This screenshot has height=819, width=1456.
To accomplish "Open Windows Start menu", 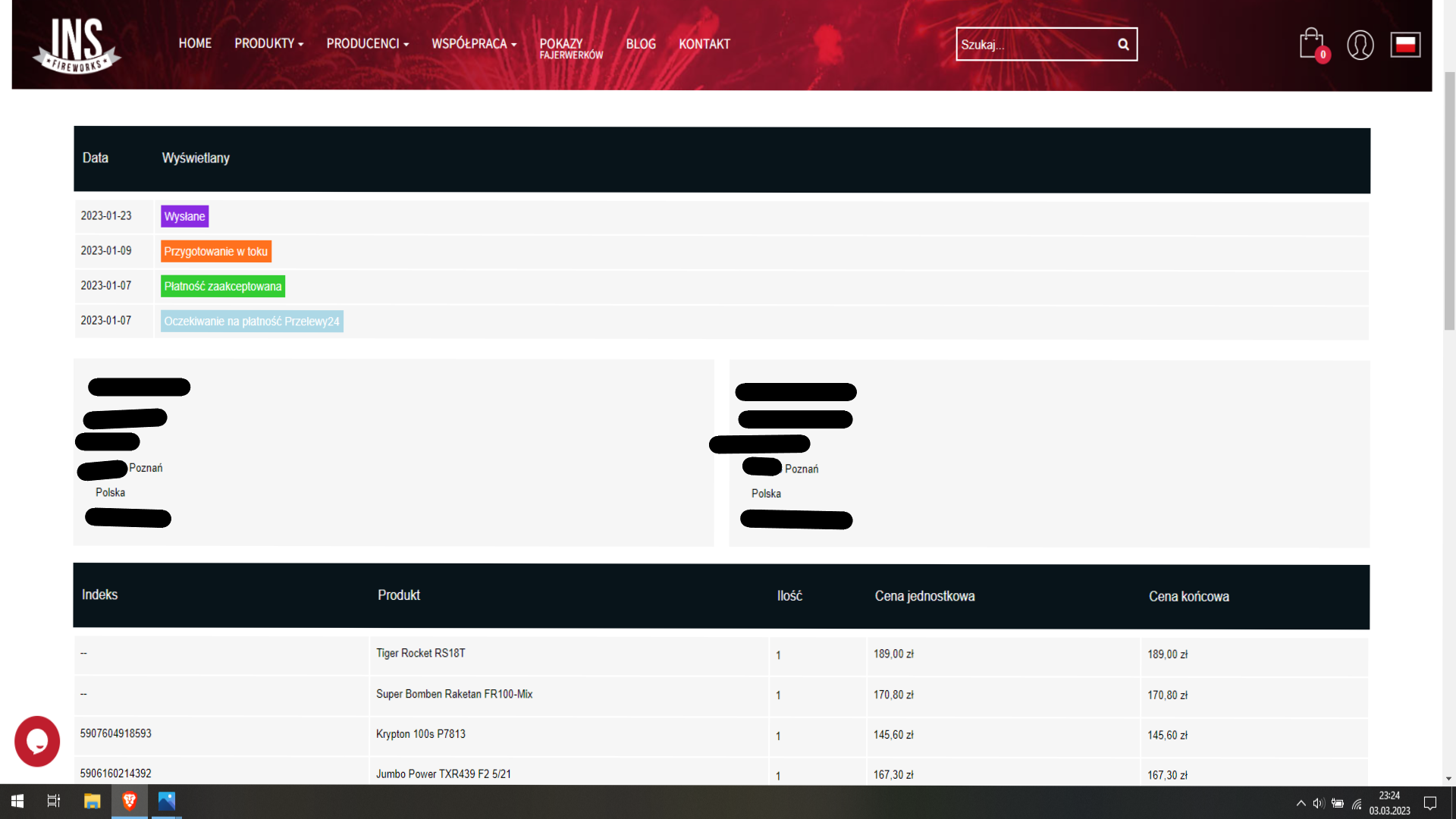I will pyautogui.click(x=17, y=801).
